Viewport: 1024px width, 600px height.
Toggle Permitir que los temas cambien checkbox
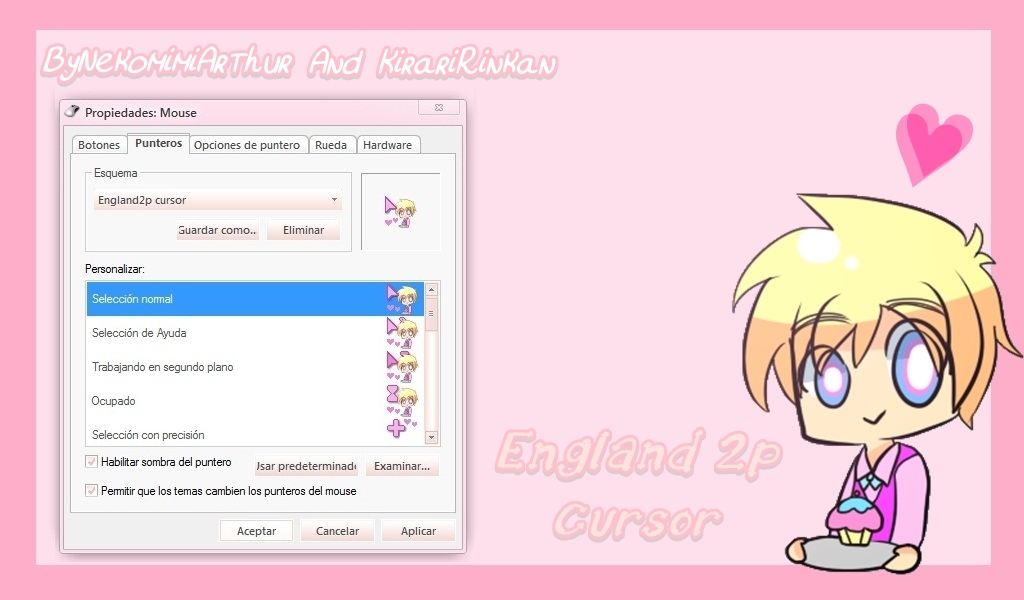(91, 490)
